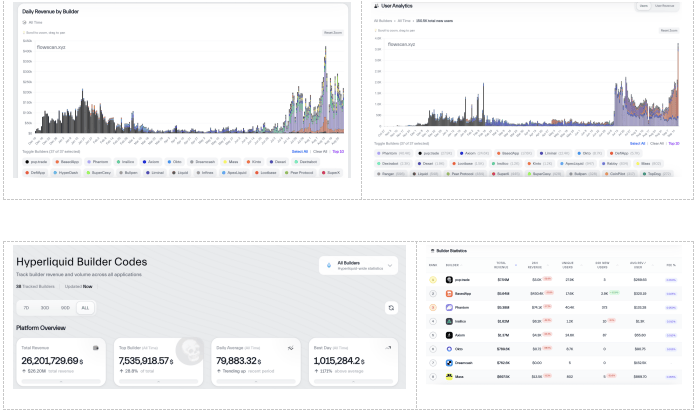Image resolution: width=695 pixels, height=416 pixels.
Task: Click the Insilico logo in Builder Statistics table
Action: coord(450,322)
